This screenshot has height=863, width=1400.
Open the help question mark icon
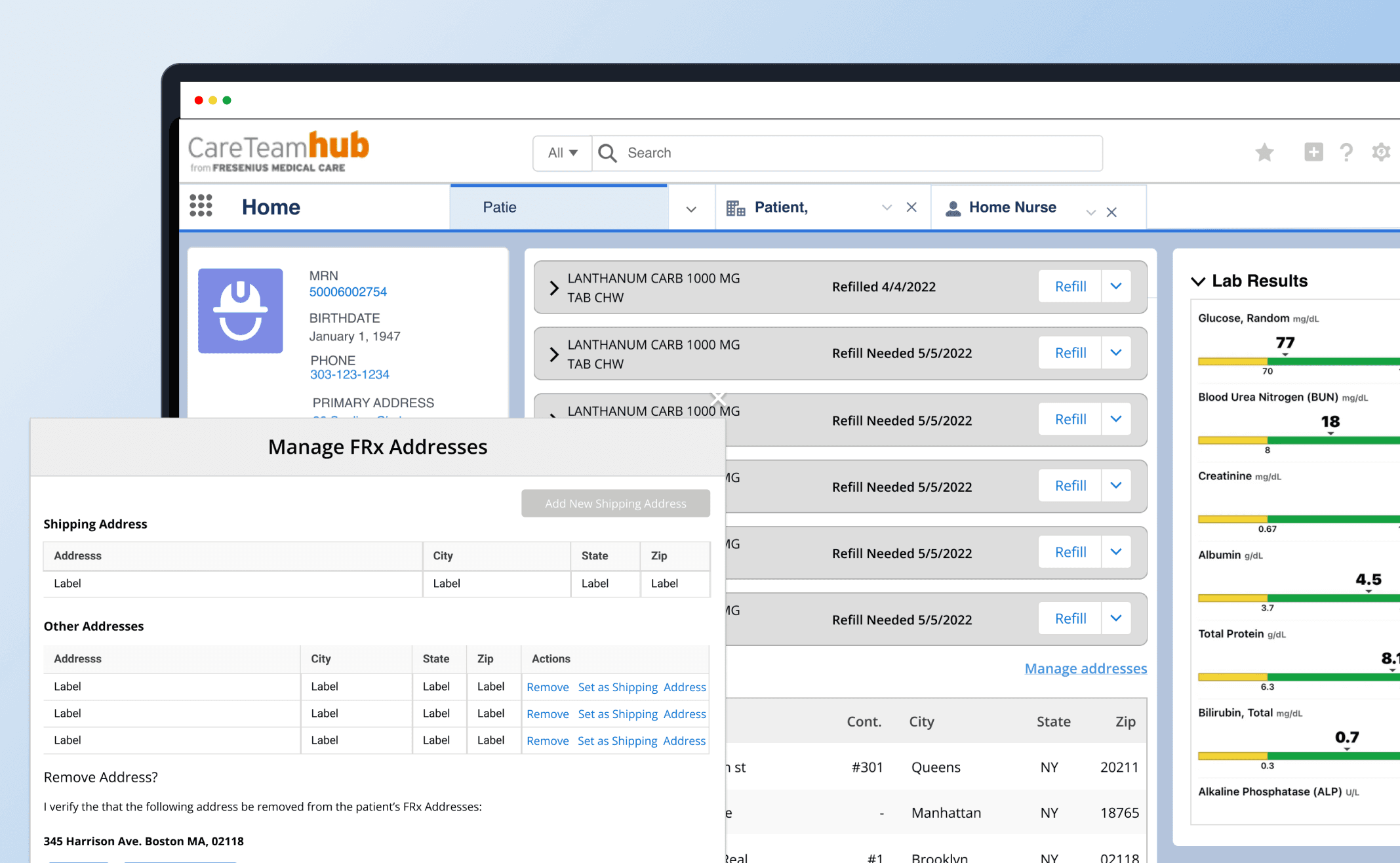coord(1346,153)
